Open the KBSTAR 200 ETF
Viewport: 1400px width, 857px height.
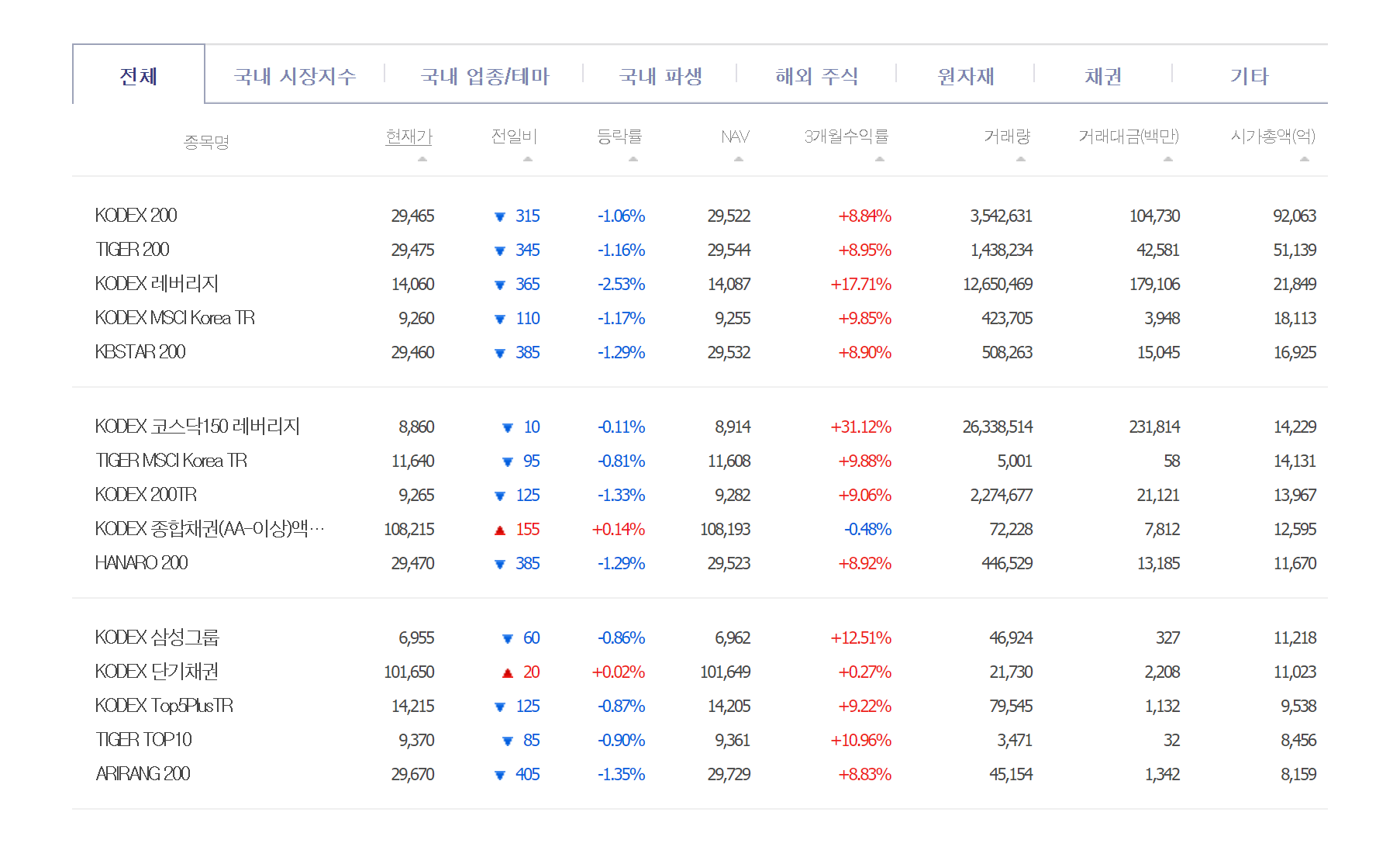(140, 352)
